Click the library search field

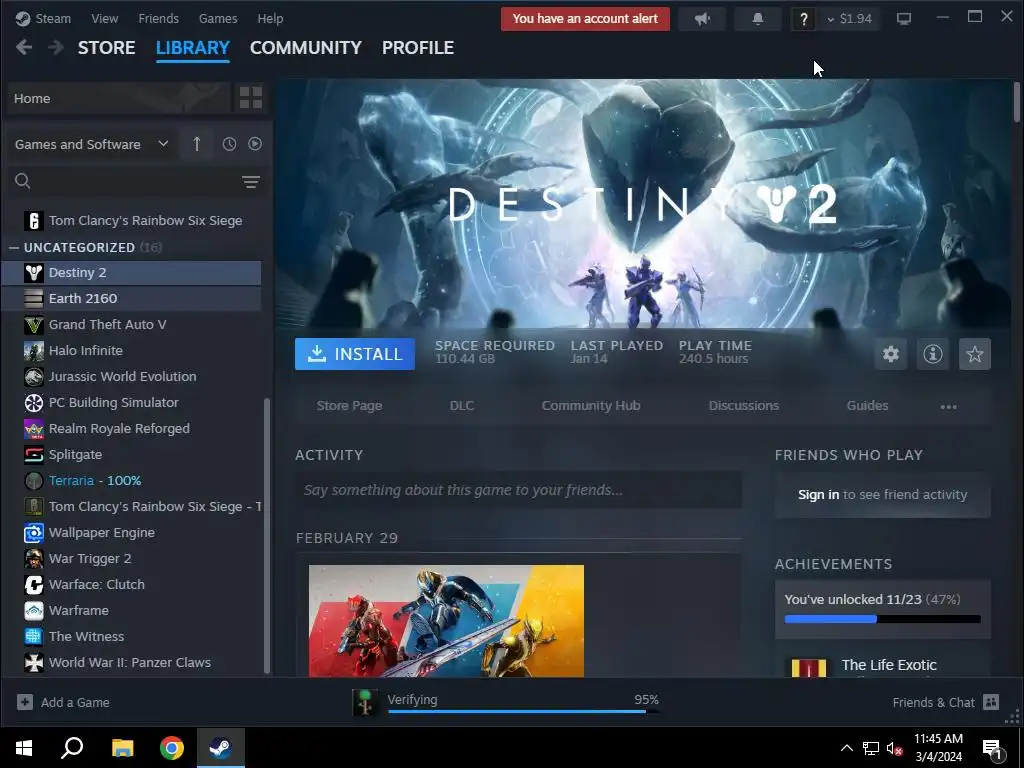pos(134,181)
